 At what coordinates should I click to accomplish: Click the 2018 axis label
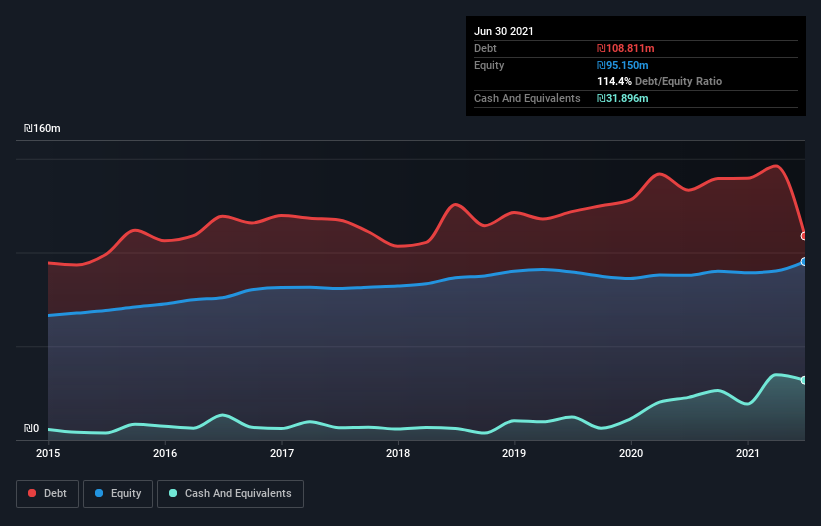398,453
